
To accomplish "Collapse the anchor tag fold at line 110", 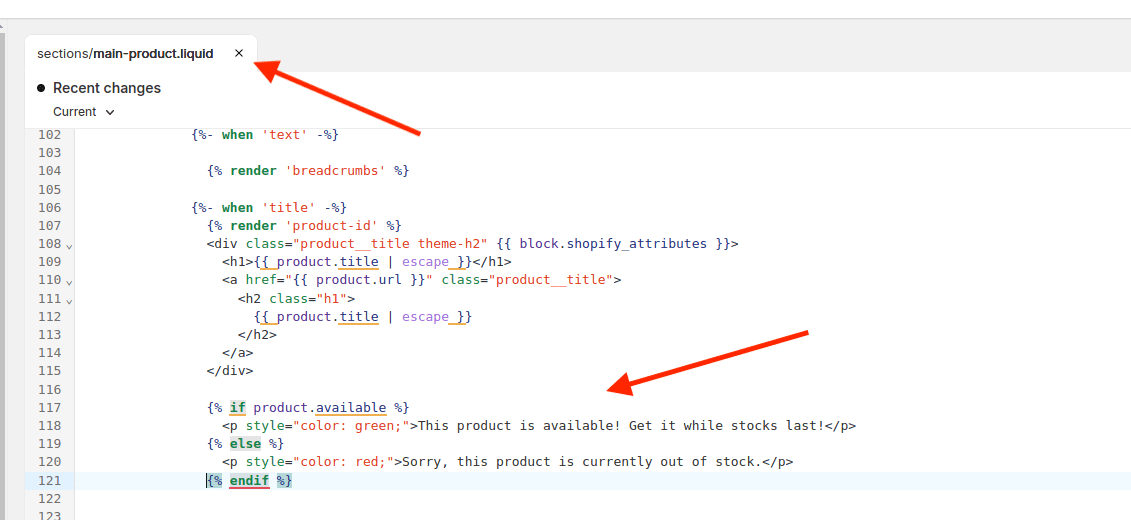I will (x=69, y=281).
